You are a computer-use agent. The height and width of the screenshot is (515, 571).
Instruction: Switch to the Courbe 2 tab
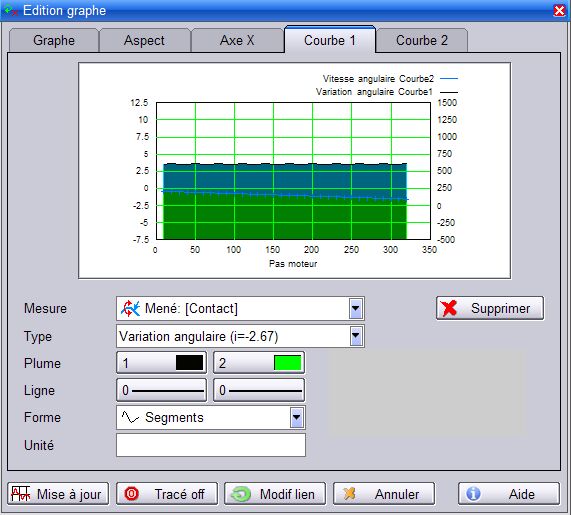422,40
